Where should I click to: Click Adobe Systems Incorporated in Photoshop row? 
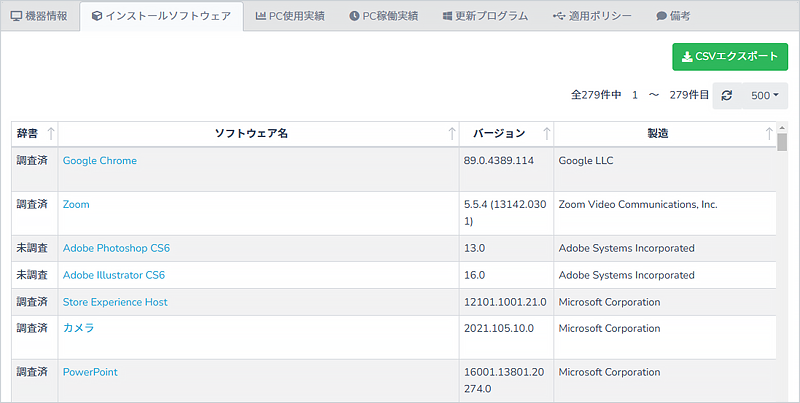pyautogui.click(x=627, y=248)
